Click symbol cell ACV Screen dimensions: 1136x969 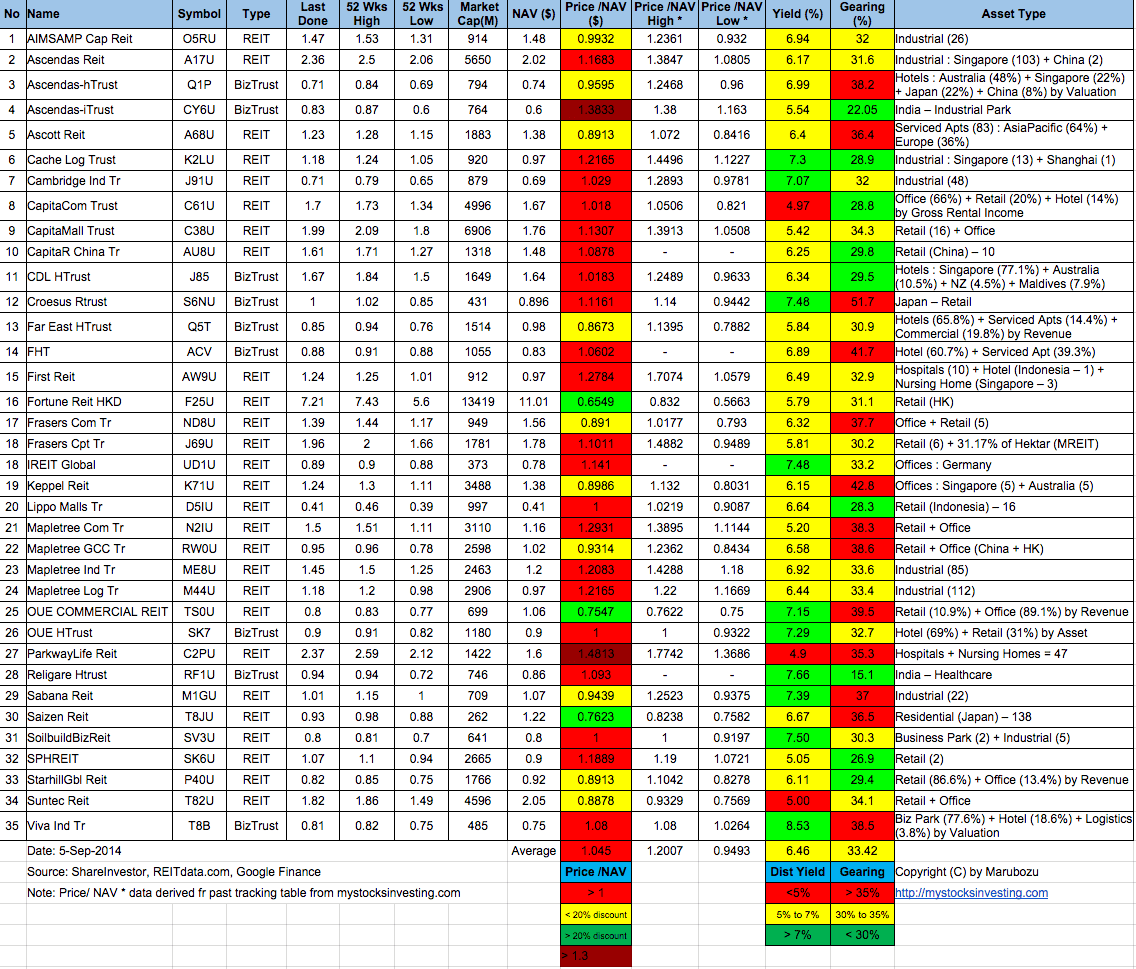[199, 352]
